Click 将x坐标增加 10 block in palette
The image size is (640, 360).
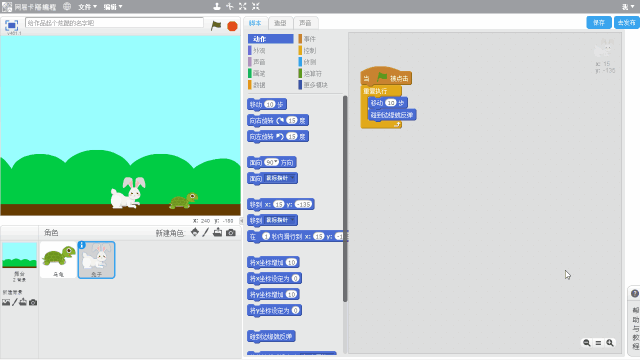273,262
